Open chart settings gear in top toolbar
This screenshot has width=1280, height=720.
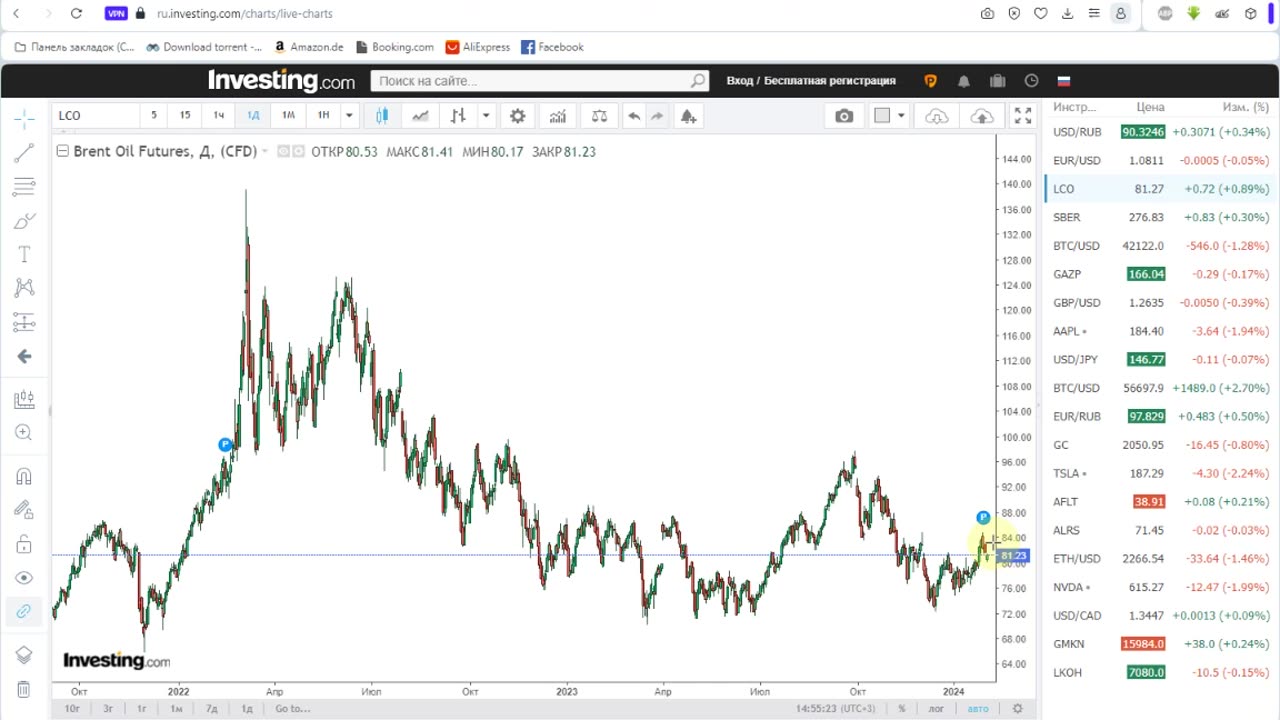click(x=518, y=116)
